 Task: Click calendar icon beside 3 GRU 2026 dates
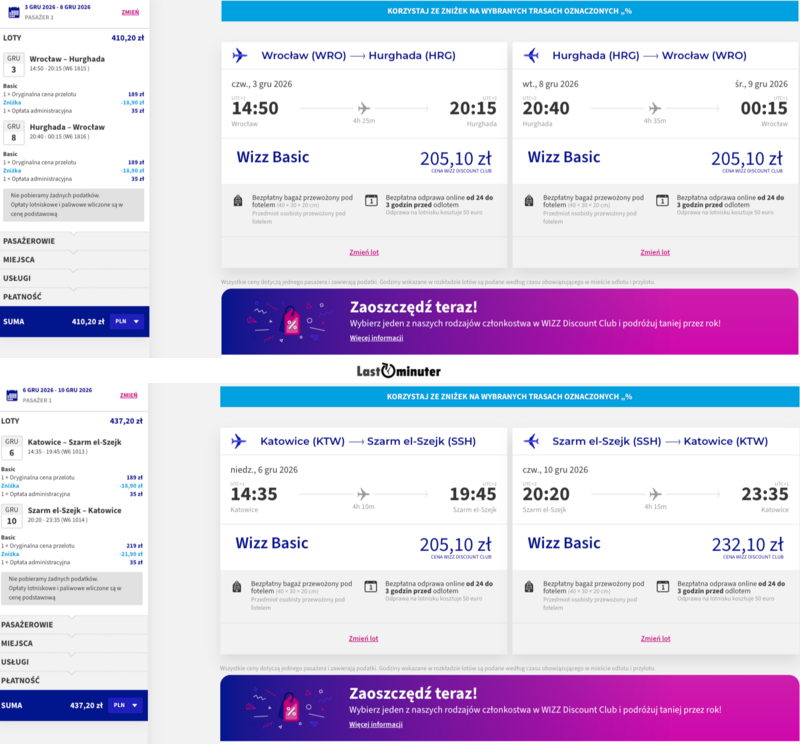pyautogui.click(x=14, y=12)
